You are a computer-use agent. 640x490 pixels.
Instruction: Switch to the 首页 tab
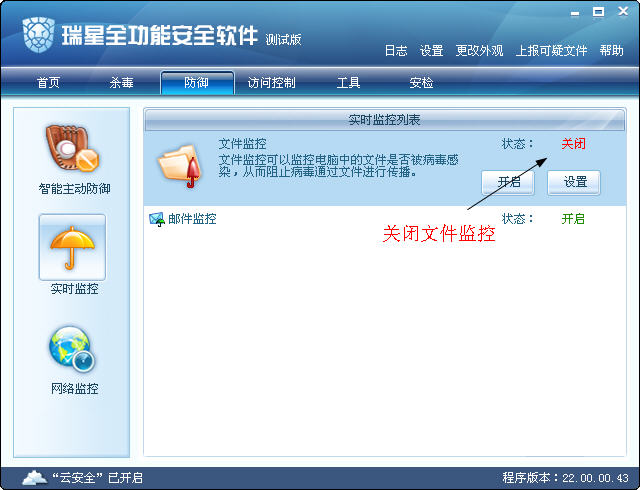(x=48, y=83)
